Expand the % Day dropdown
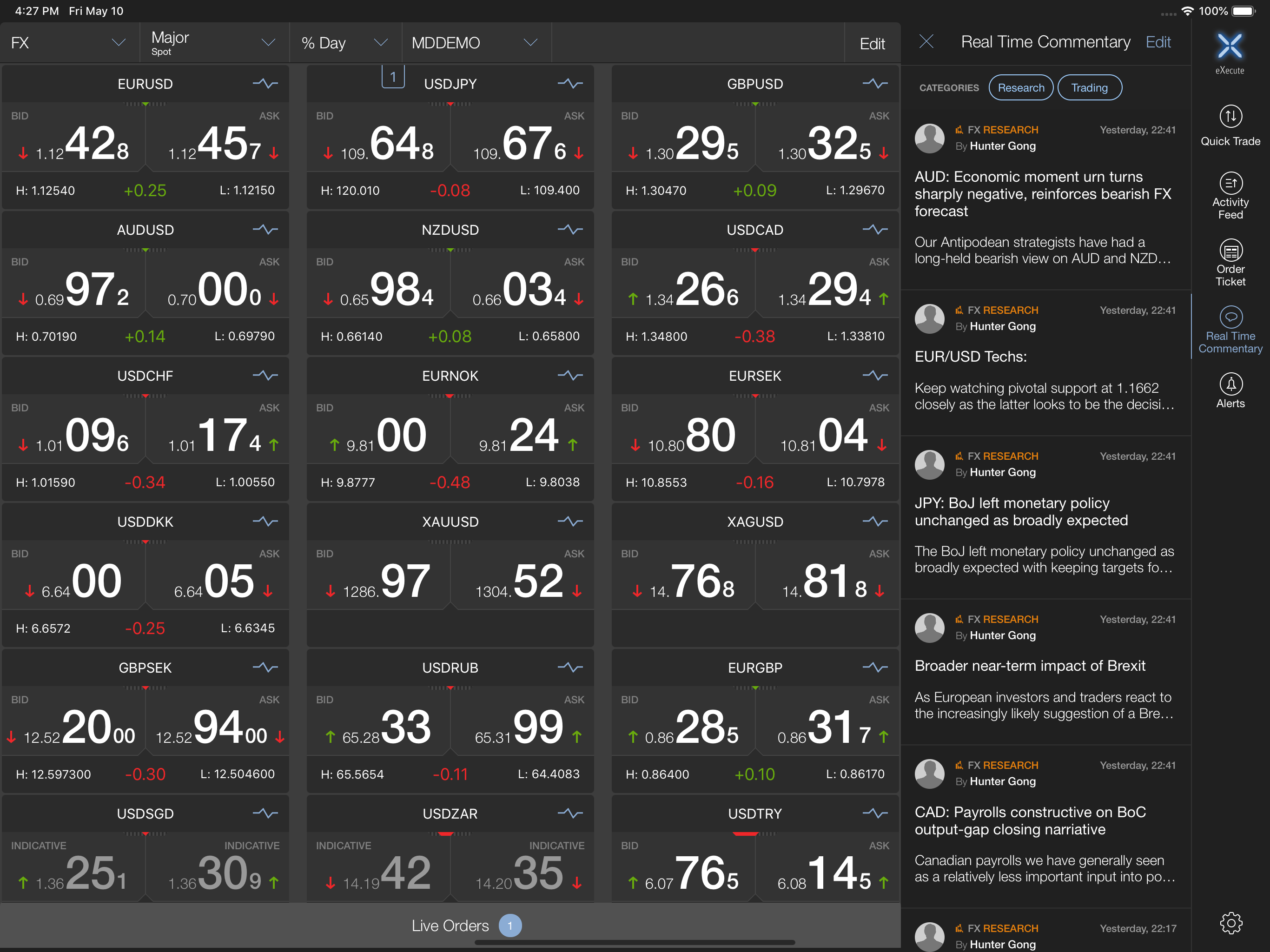Screen dimensions: 1270x952 pyautogui.click(x=346, y=43)
